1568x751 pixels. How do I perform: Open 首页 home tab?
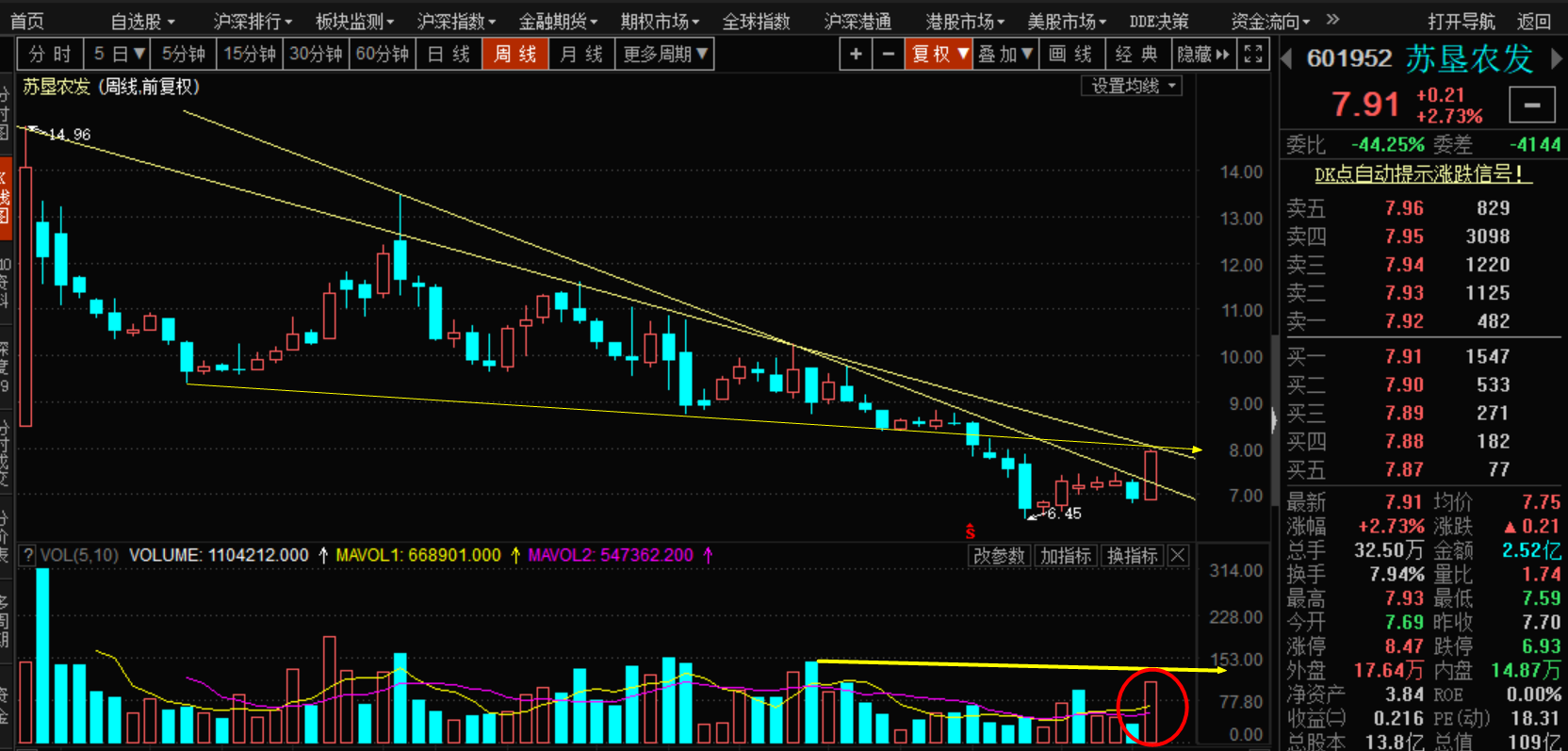click(x=27, y=21)
